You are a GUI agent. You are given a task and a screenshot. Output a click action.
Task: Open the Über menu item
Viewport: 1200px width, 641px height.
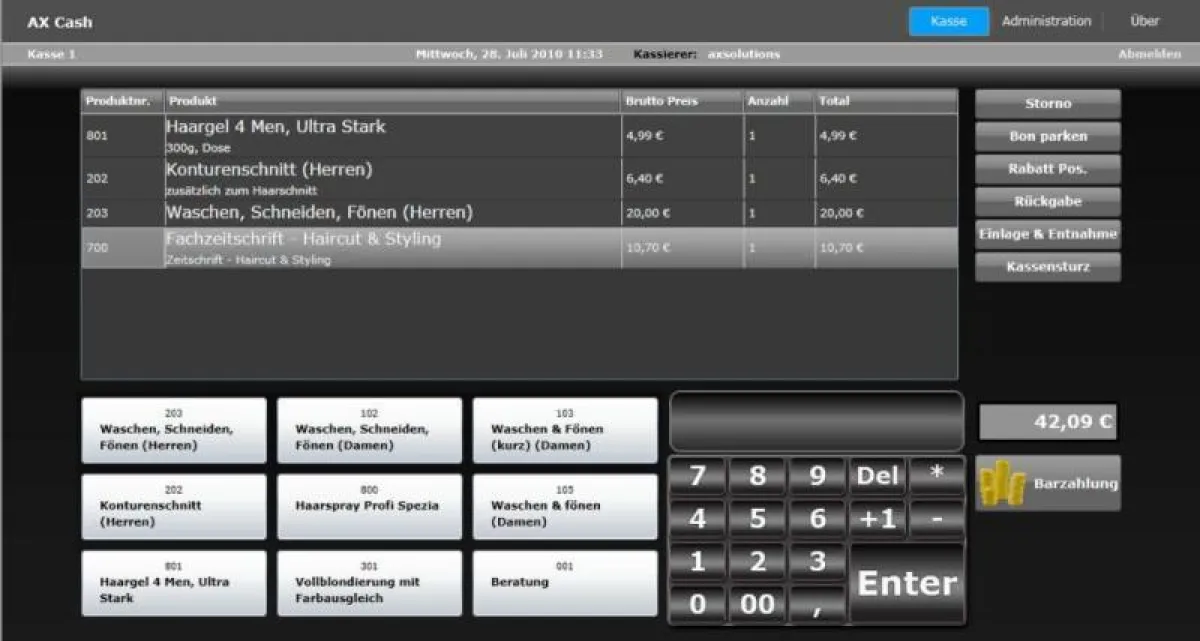pos(1144,21)
